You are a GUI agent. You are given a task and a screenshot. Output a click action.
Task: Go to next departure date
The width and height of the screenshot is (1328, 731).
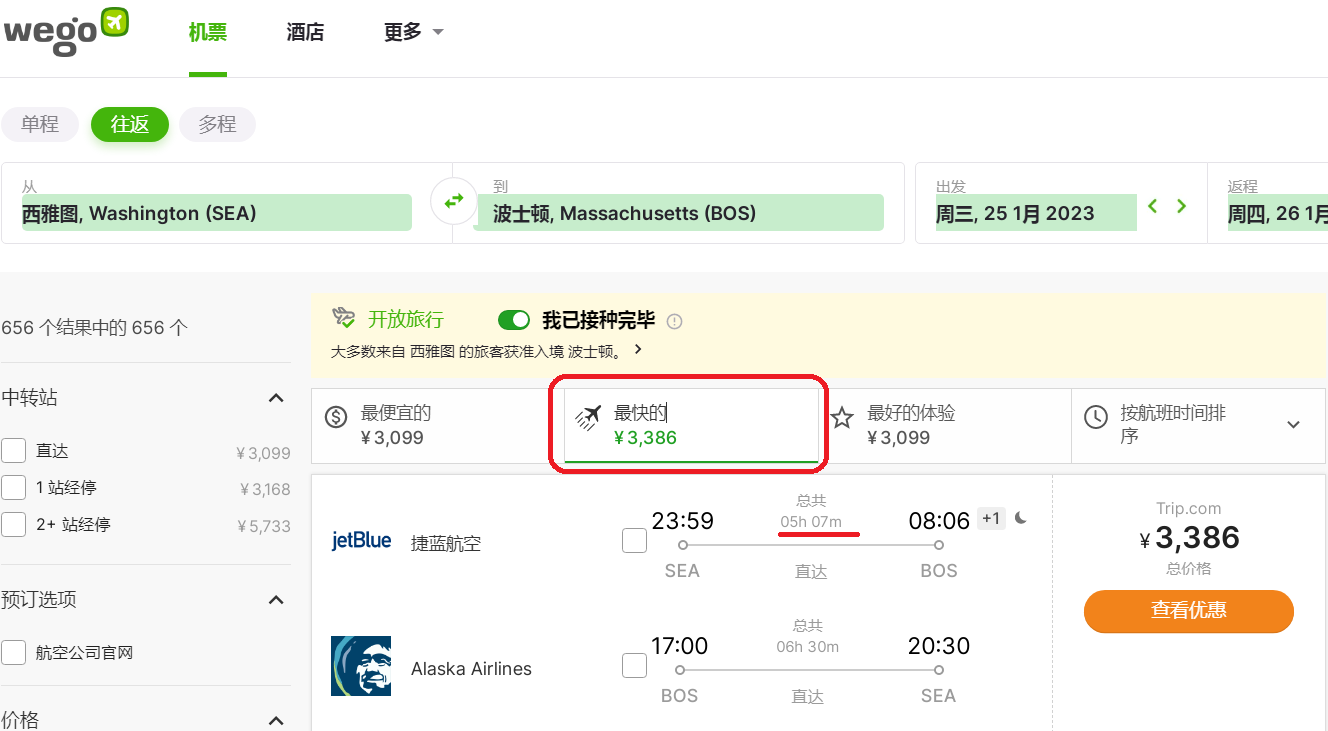point(1182,206)
